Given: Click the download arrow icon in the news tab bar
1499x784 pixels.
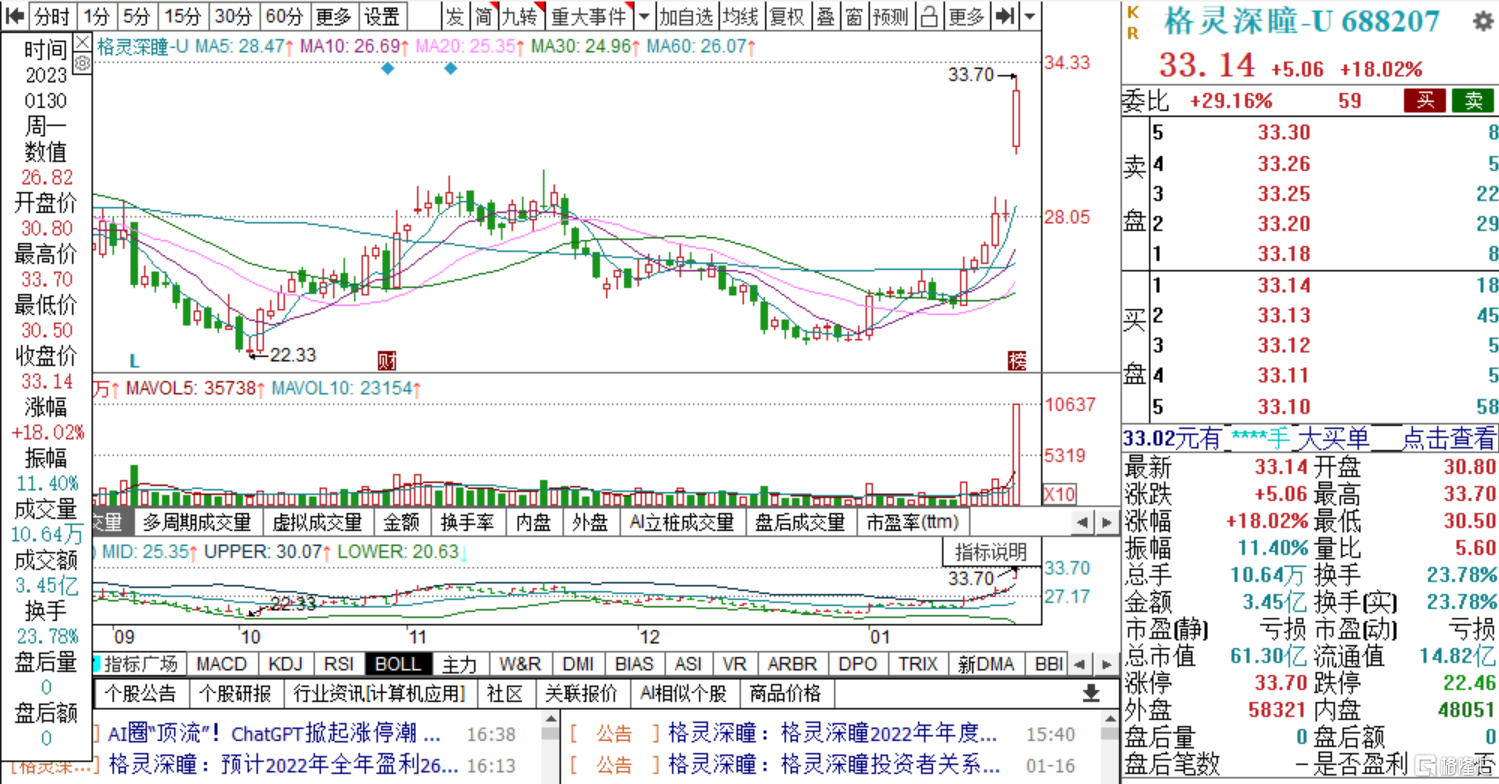Looking at the screenshot, I should (1091, 693).
